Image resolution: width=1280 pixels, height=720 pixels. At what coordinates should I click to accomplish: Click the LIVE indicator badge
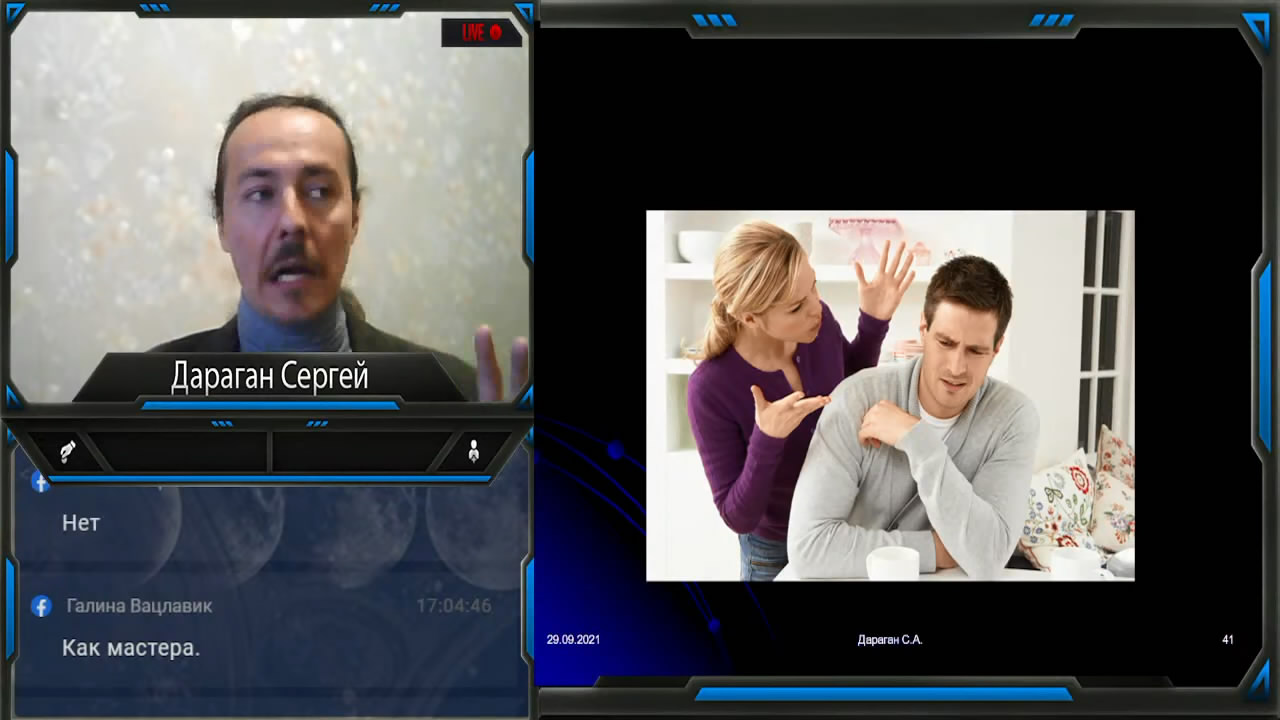pyautogui.click(x=481, y=32)
